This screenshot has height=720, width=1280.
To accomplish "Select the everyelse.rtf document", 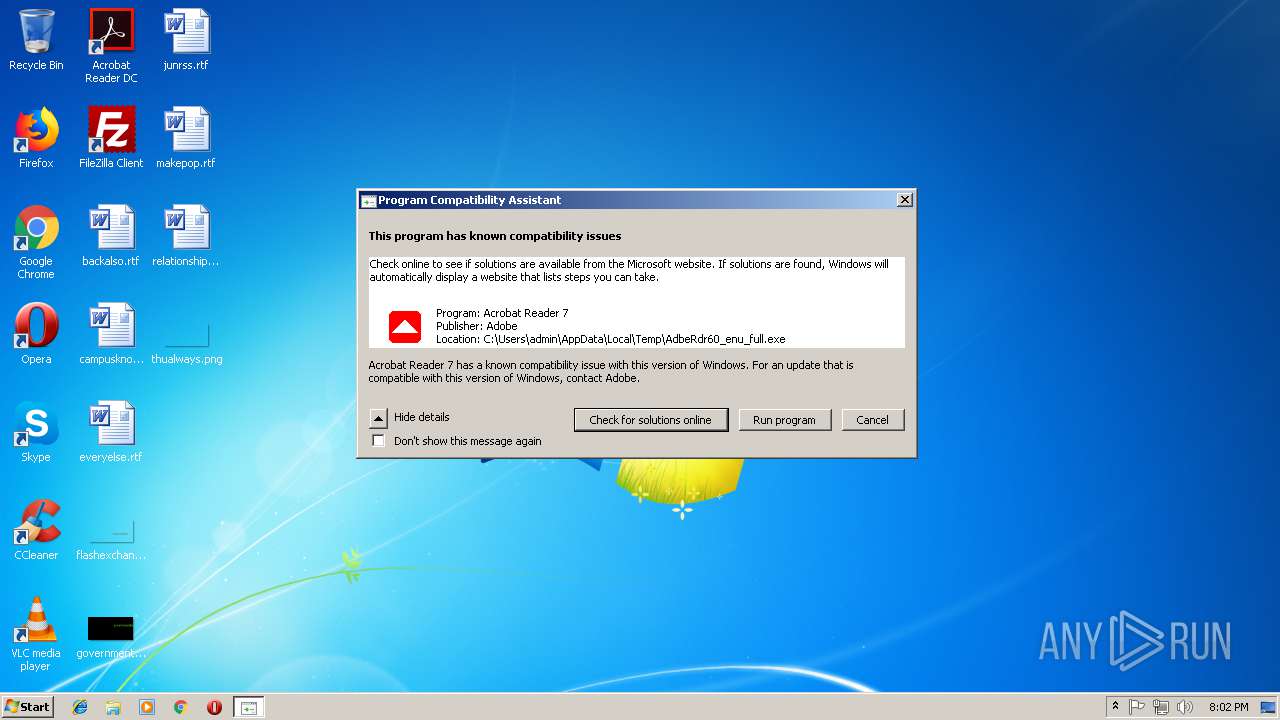I will tap(111, 432).
